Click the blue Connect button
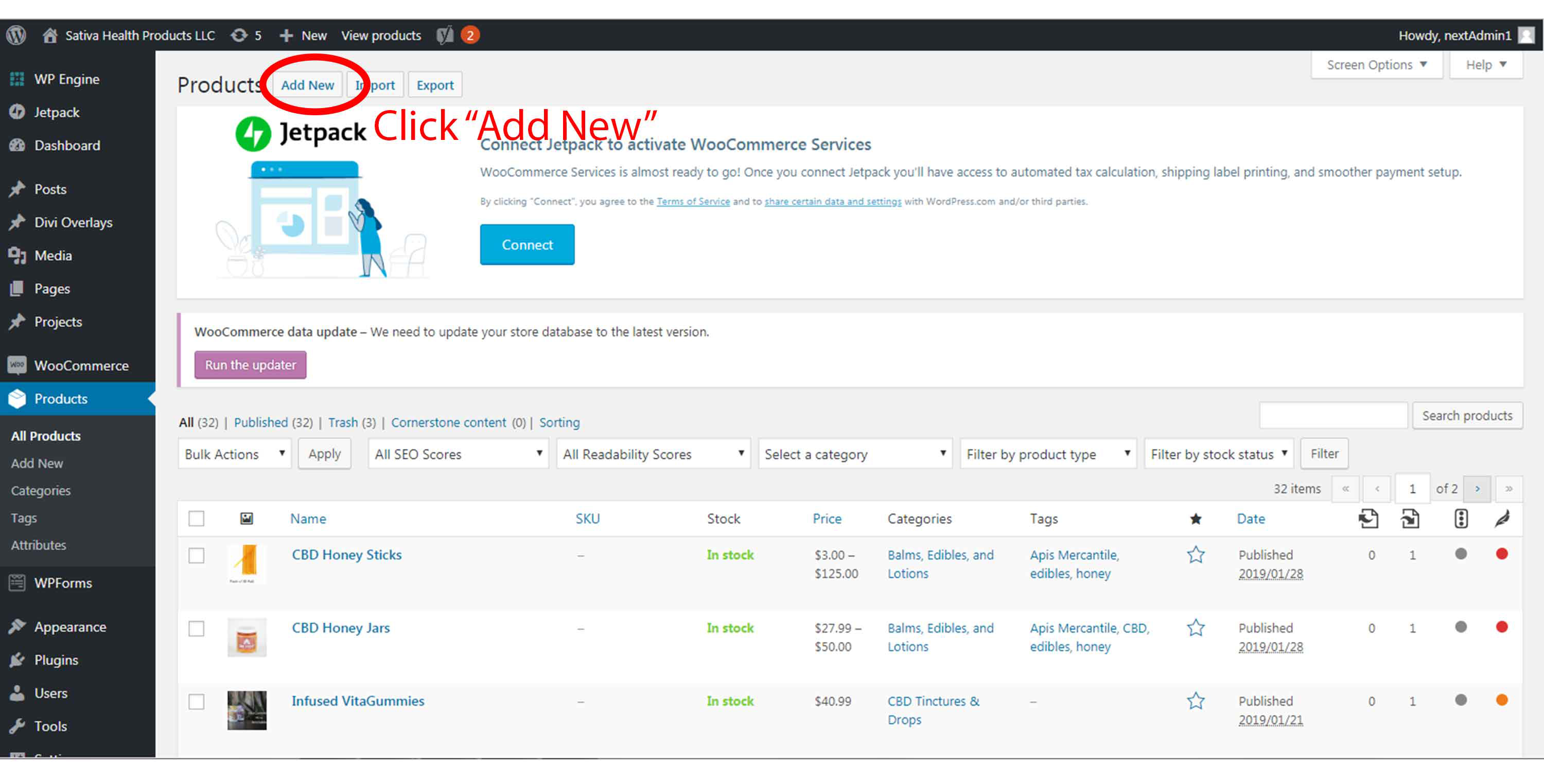This screenshot has height=784, width=1544. click(527, 244)
